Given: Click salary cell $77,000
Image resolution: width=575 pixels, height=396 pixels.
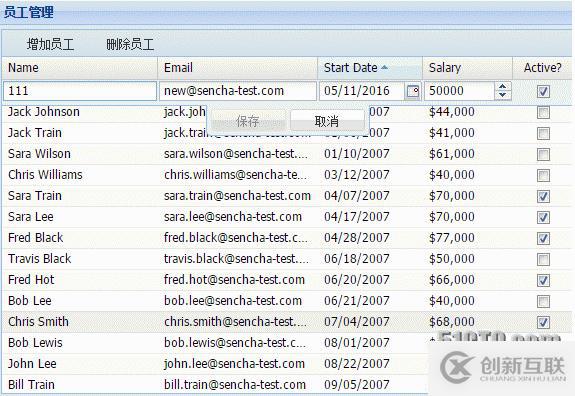Looking at the screenshot, I should tap(452, 238).
